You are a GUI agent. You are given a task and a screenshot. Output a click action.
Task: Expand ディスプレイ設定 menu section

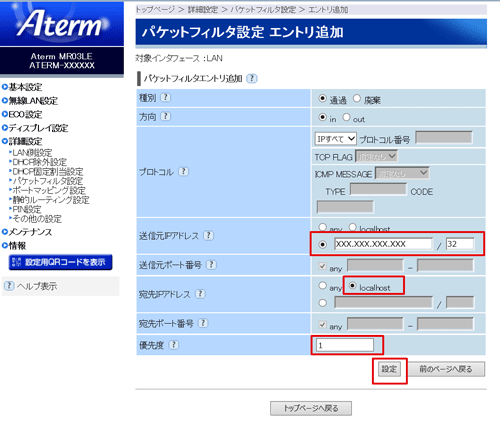point(35,128)
